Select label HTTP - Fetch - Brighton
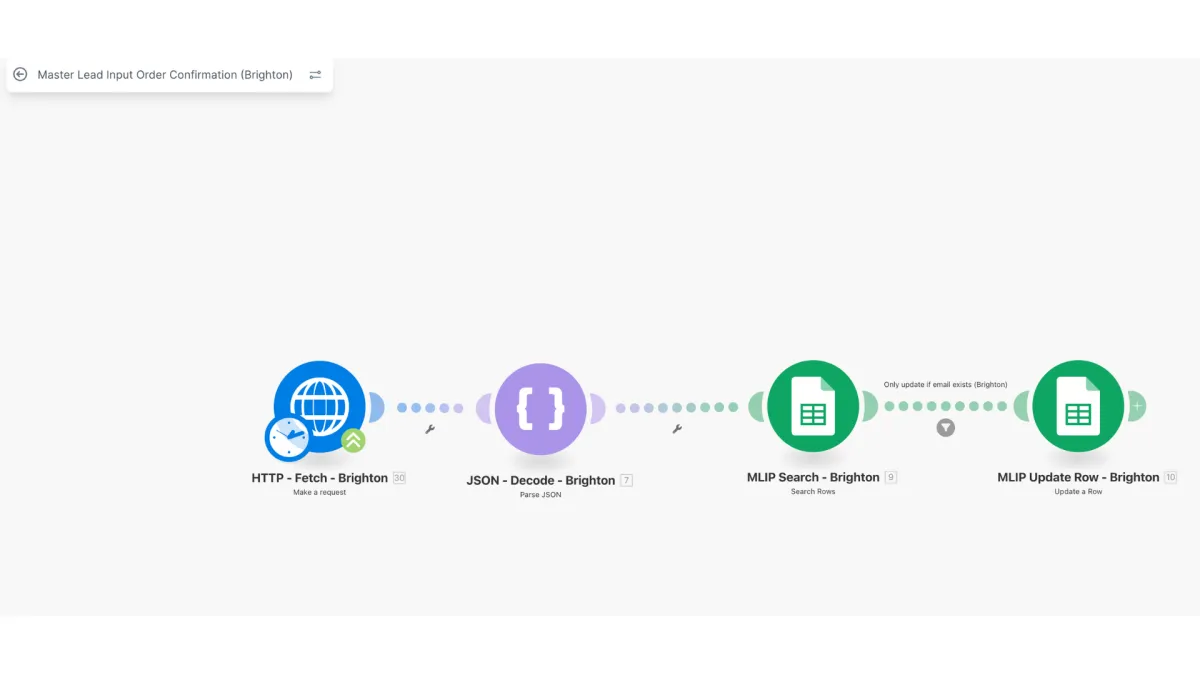The width and height of the screenshot is (1200, 675). pyautogui.click(x=319, y=478)
